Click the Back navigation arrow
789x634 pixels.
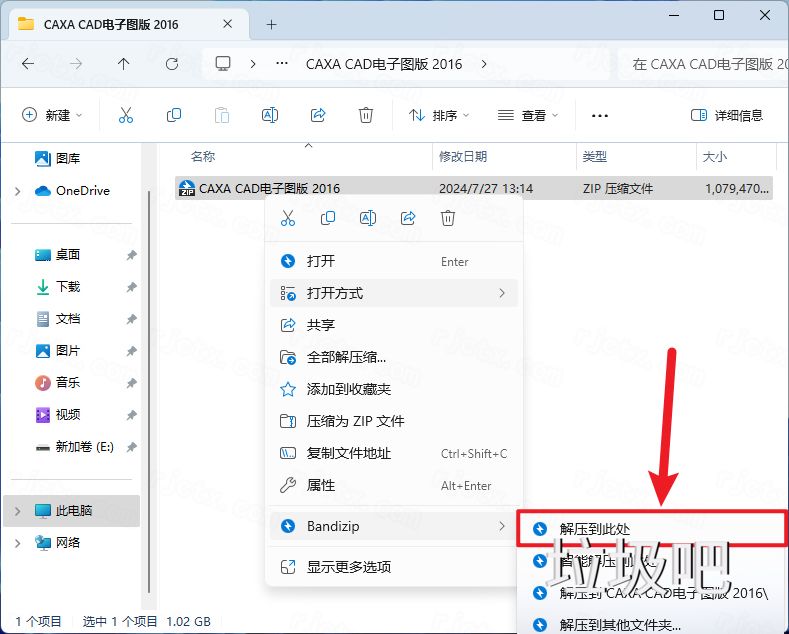(x=28, y=64)
